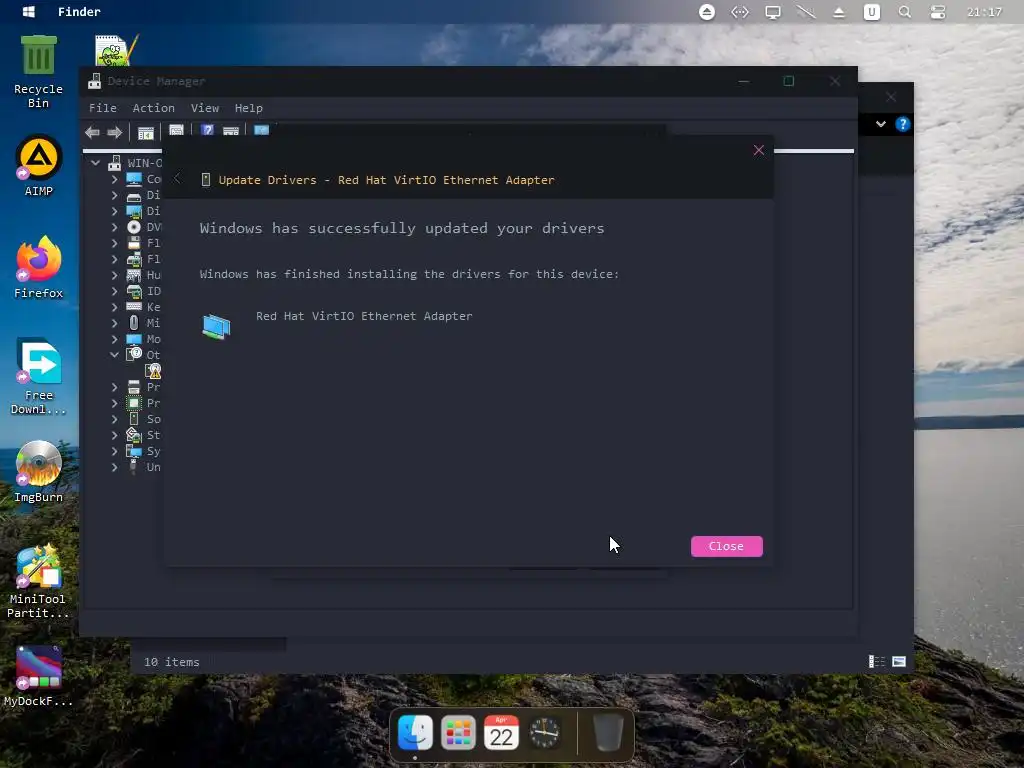
Task: Select the Keyboards icon in tree
Action: tap(134, 306)
